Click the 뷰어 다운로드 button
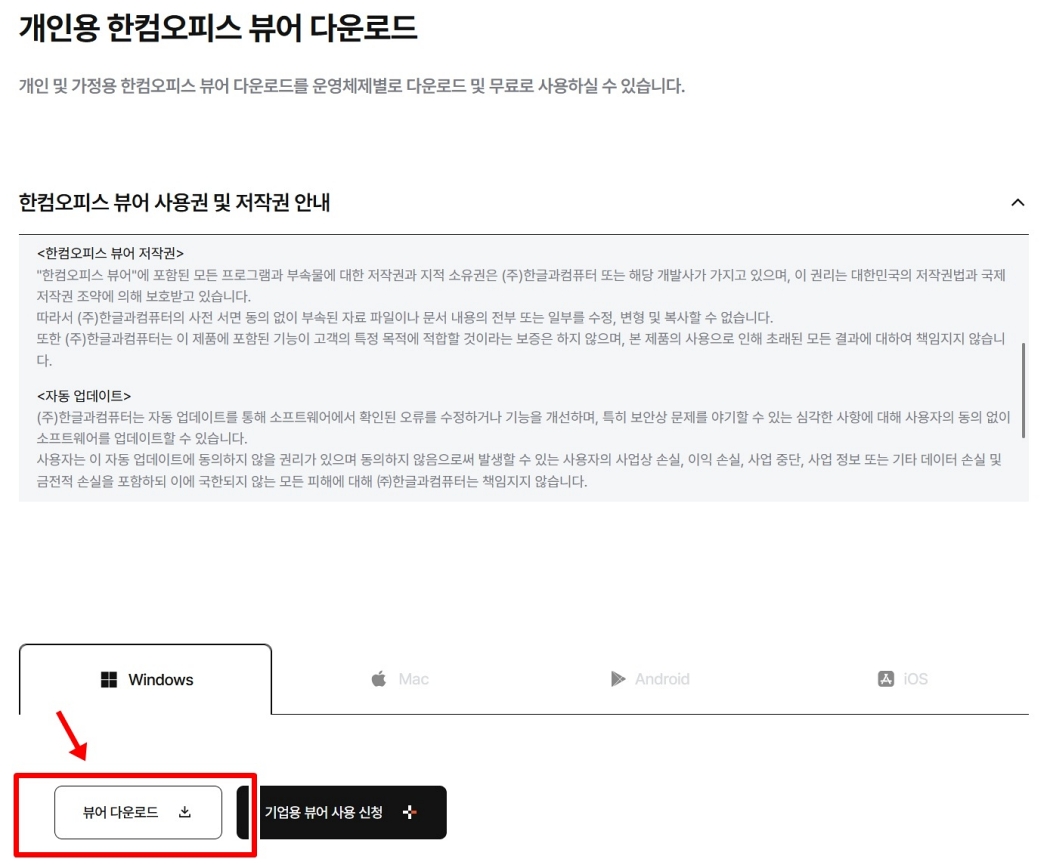This screenshot has width=1050, height=865. pos(138,812)
